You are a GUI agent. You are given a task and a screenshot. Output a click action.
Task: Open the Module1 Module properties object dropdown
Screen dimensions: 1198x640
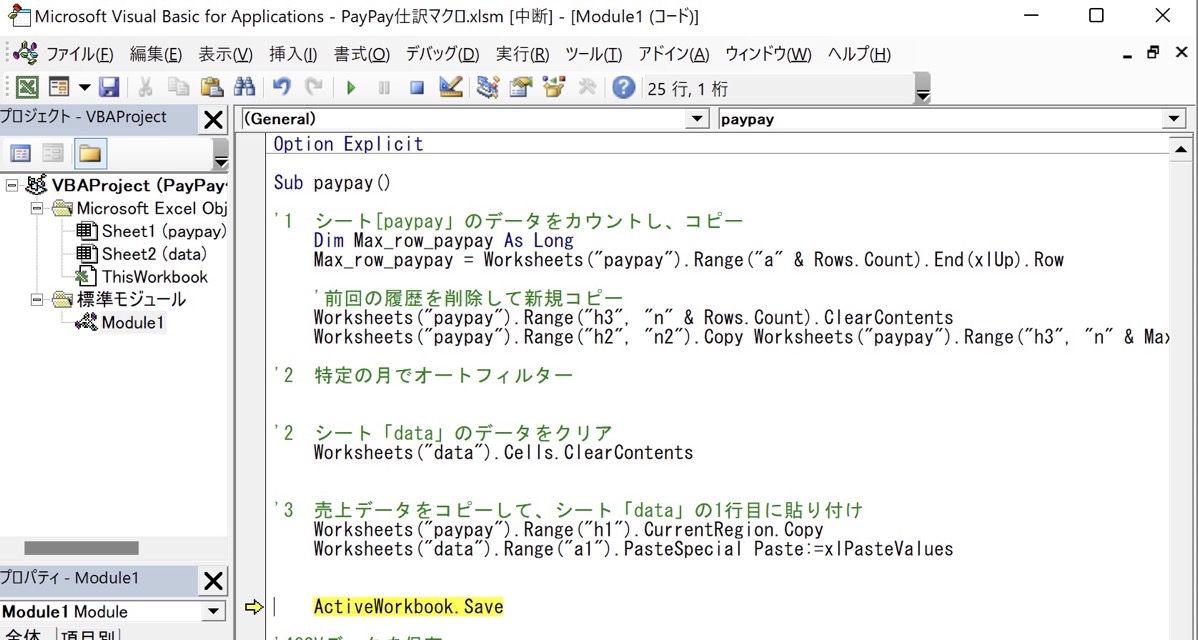pos(212,612)
